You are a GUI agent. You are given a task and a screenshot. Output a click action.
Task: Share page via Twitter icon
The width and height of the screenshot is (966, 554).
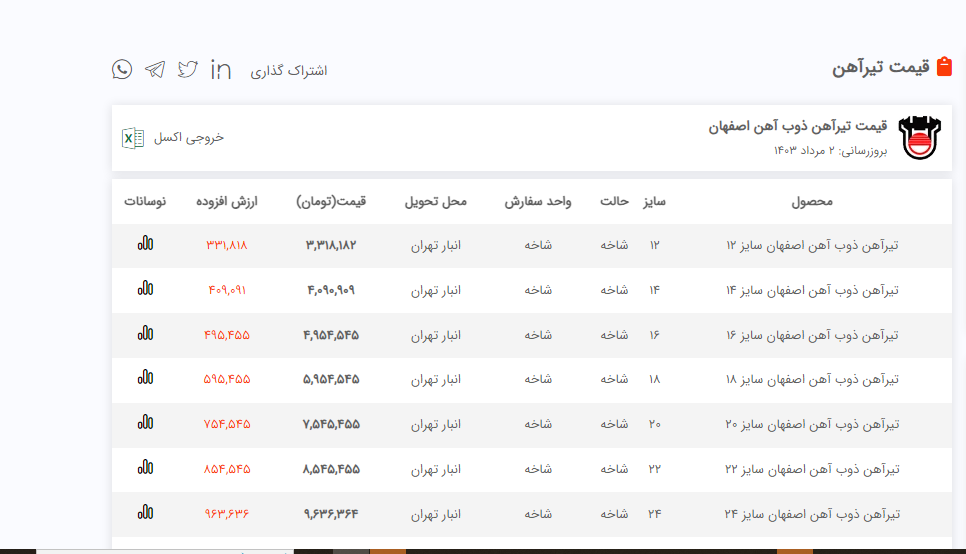(x=188, y=69)
